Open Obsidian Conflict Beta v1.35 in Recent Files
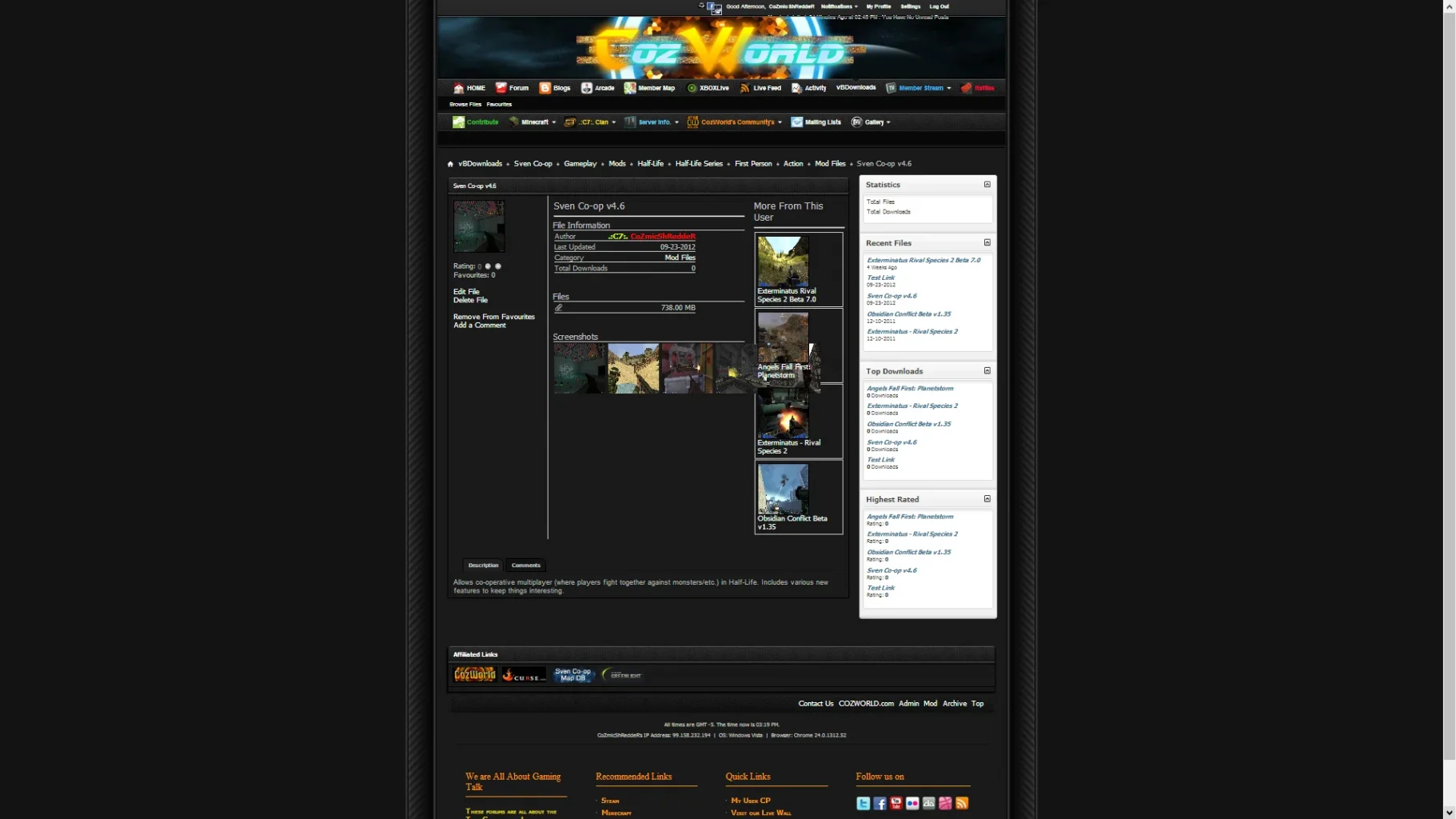 pyautogui.click(x=909, y=314)
